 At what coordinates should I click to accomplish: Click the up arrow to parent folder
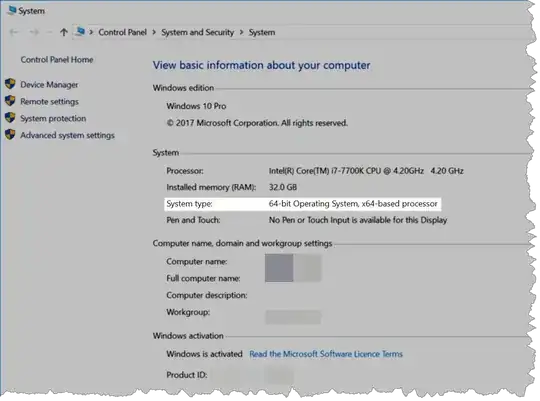pyautogui.click(x=64, y=32)
